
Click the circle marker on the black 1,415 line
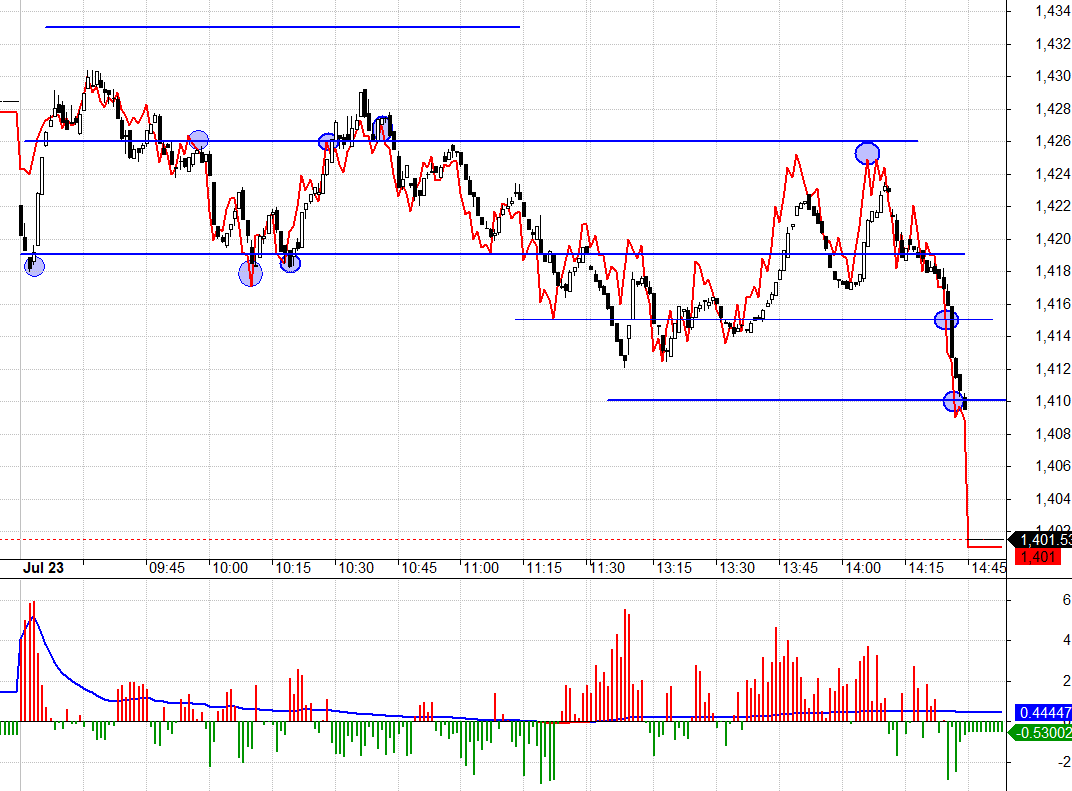coord(946,320)
